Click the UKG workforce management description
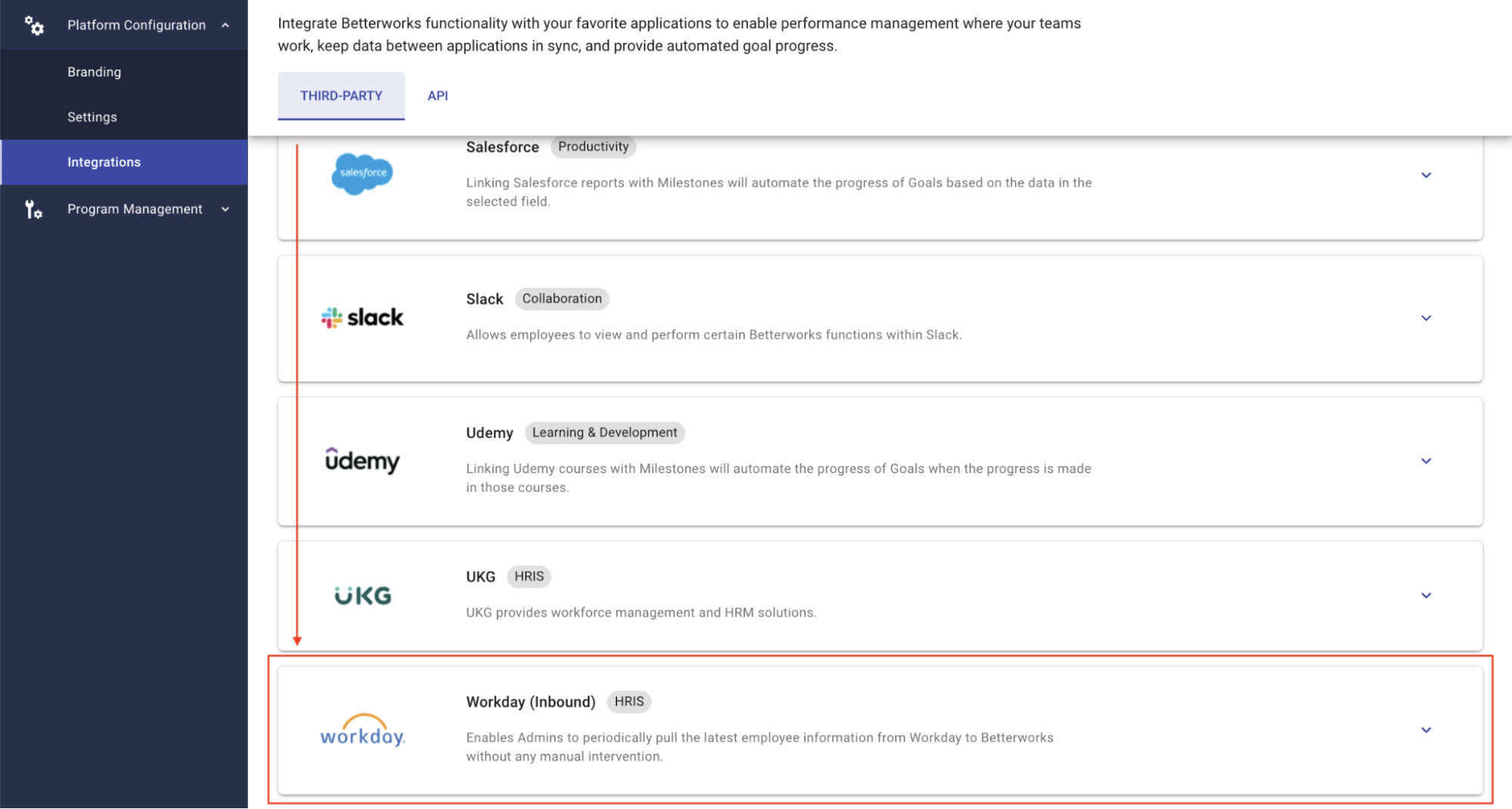1512x809 pixels. pos(641,612)
